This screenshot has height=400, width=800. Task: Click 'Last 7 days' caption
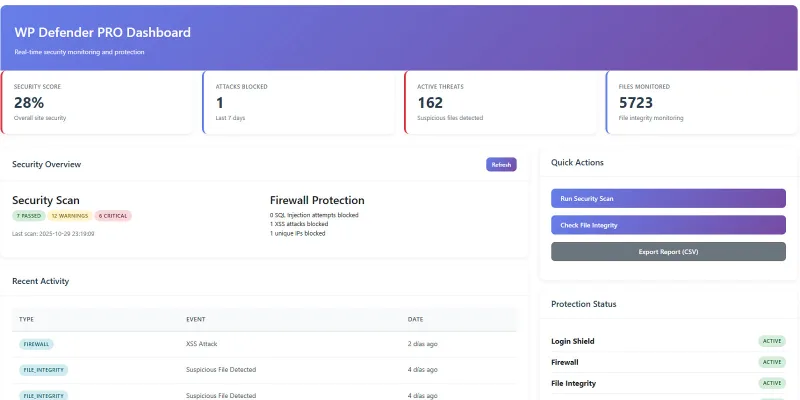230,118
